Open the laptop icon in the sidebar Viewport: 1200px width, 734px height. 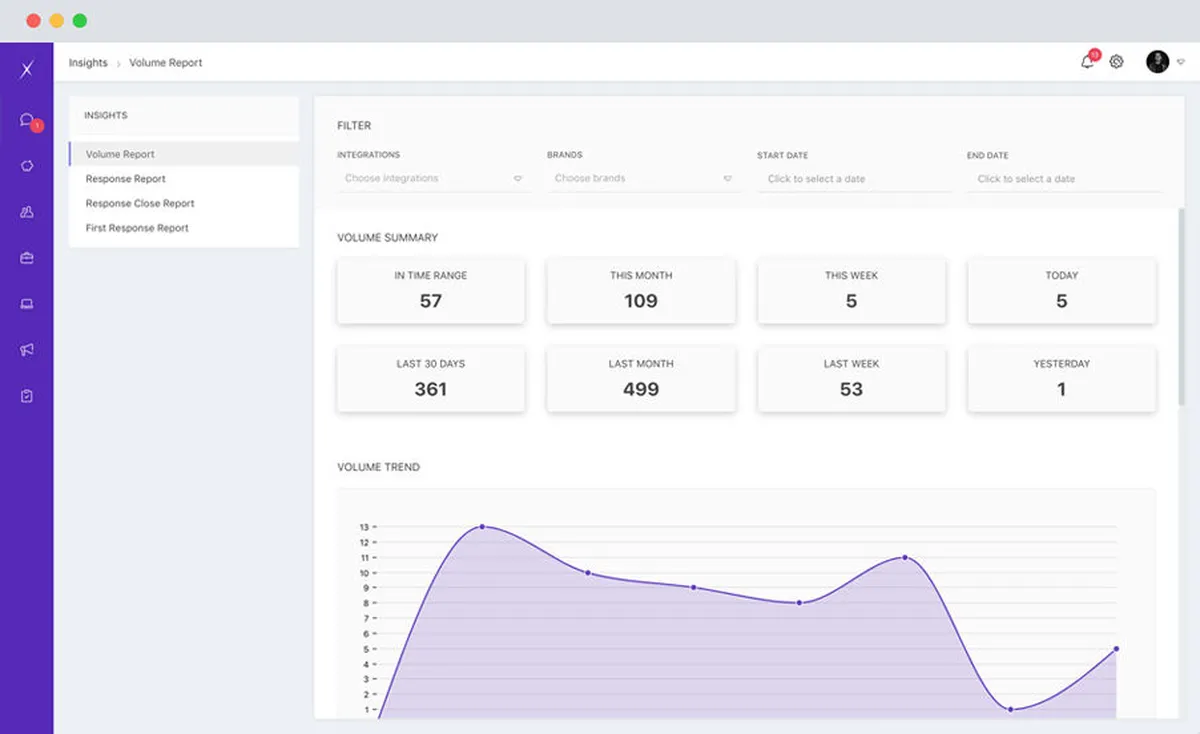(27, 304)
